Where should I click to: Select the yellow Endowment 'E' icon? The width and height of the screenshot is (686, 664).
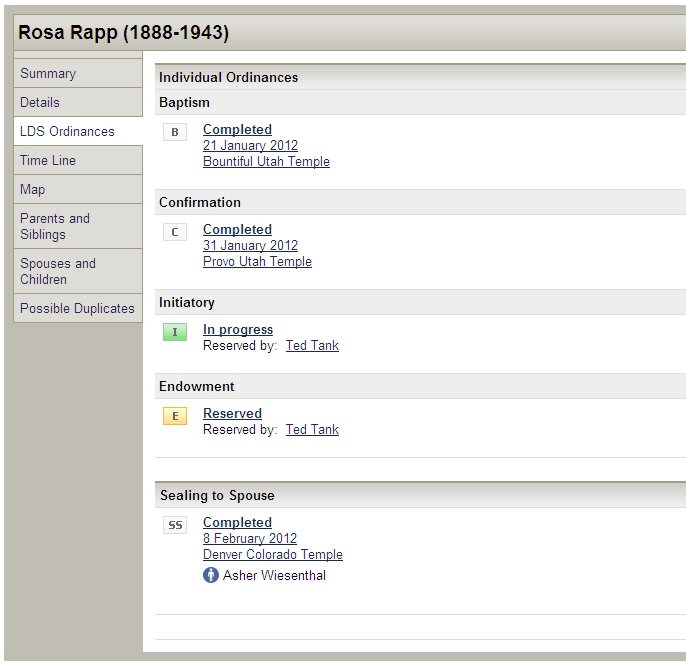coord(175,416)
